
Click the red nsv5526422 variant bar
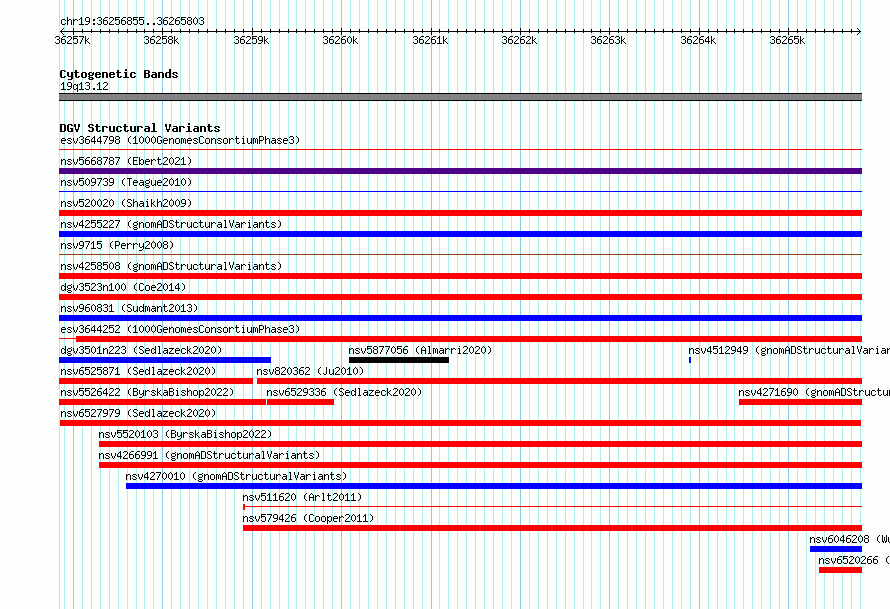162,402
